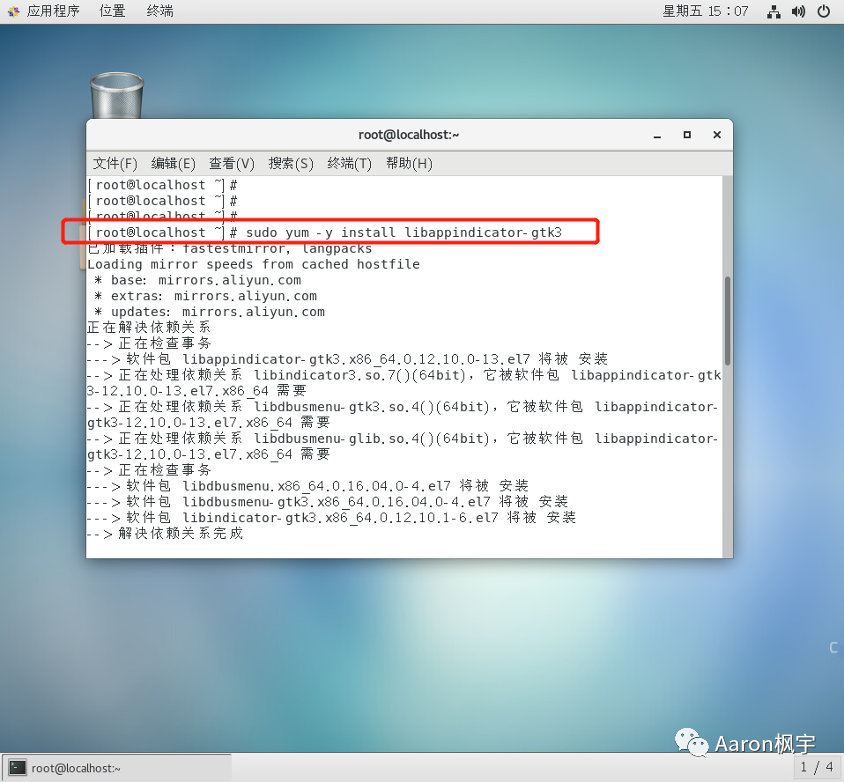This screenshot has height=782, width=844.
Task: Click the line '已加载插件:fastestmirror, langpacks'
Action: point(229,248)
